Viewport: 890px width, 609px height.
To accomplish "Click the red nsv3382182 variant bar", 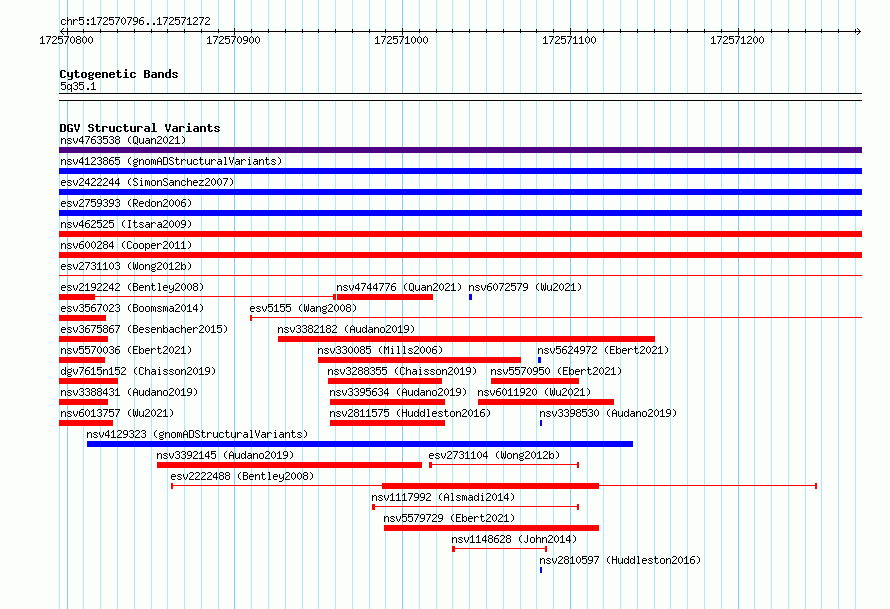I will pos(466,339).
